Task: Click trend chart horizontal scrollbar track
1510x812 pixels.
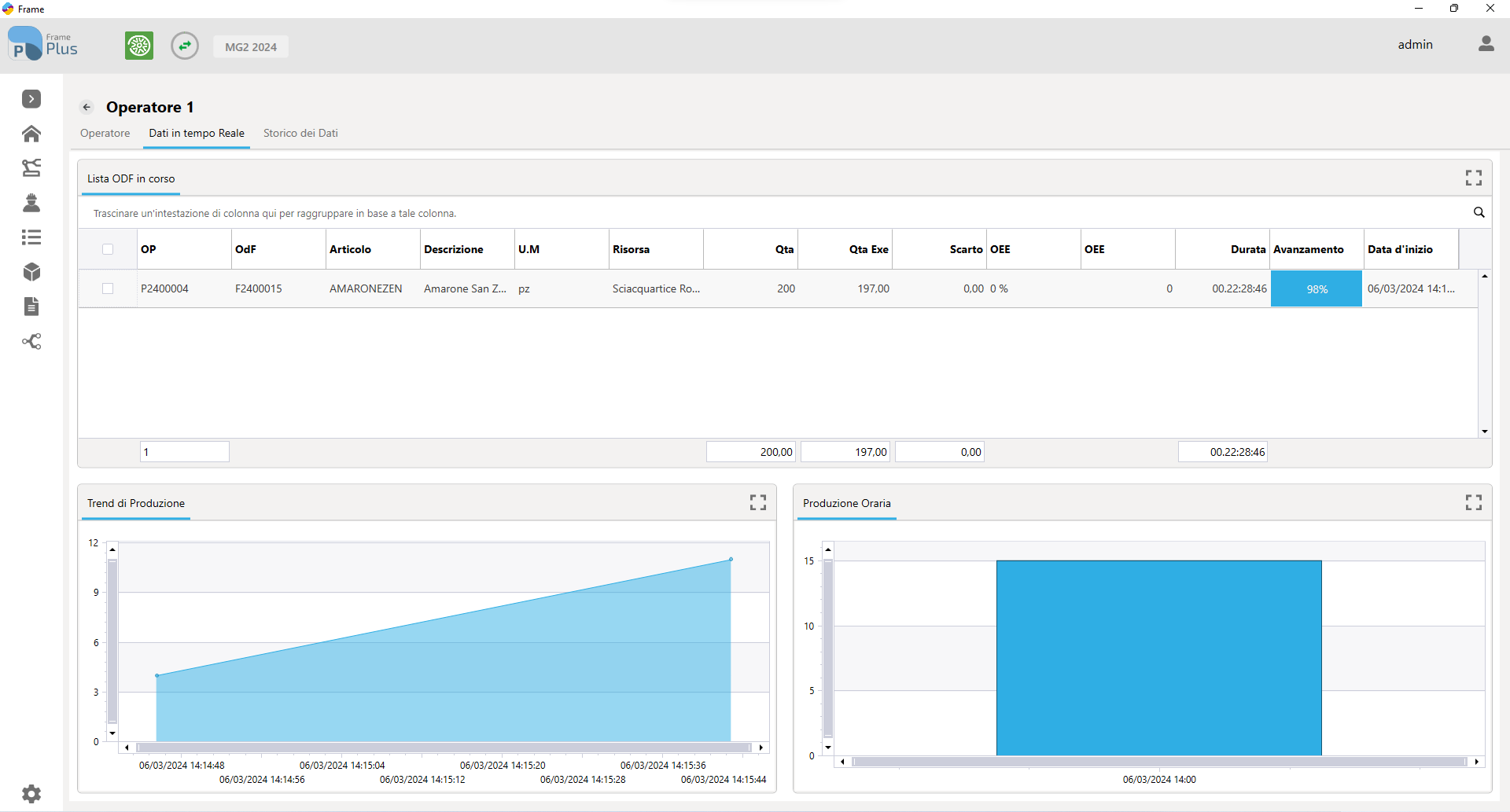Action: (444, 748)
